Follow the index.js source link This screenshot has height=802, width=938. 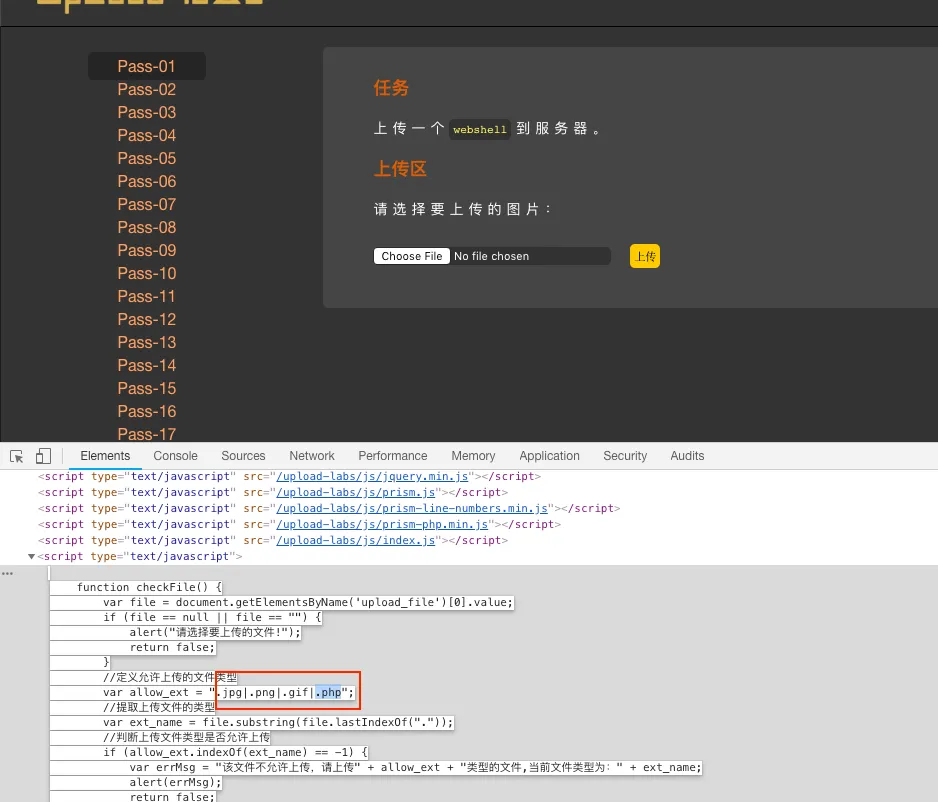click(x=356, y=541)
